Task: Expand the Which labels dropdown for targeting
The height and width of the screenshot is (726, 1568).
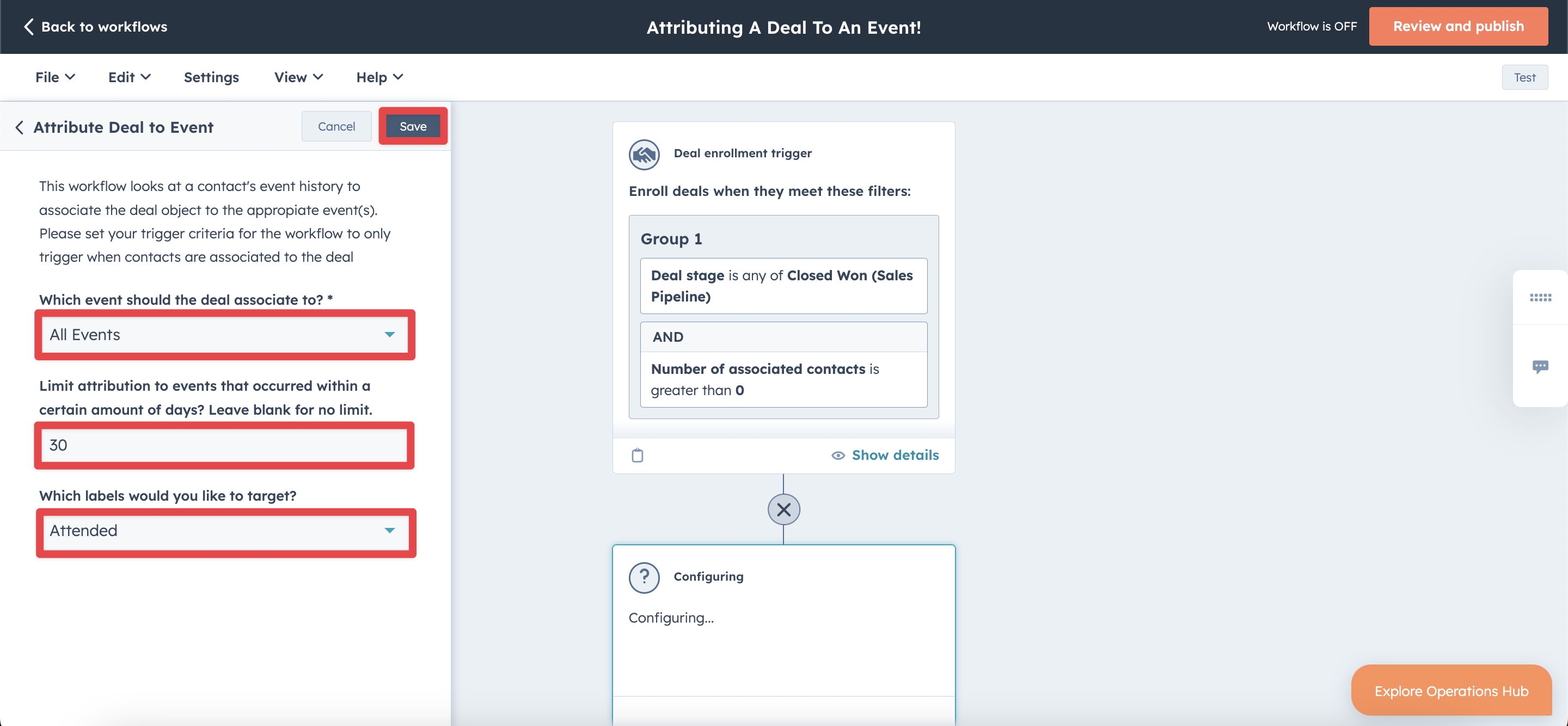Action: [x=390, y=530]
